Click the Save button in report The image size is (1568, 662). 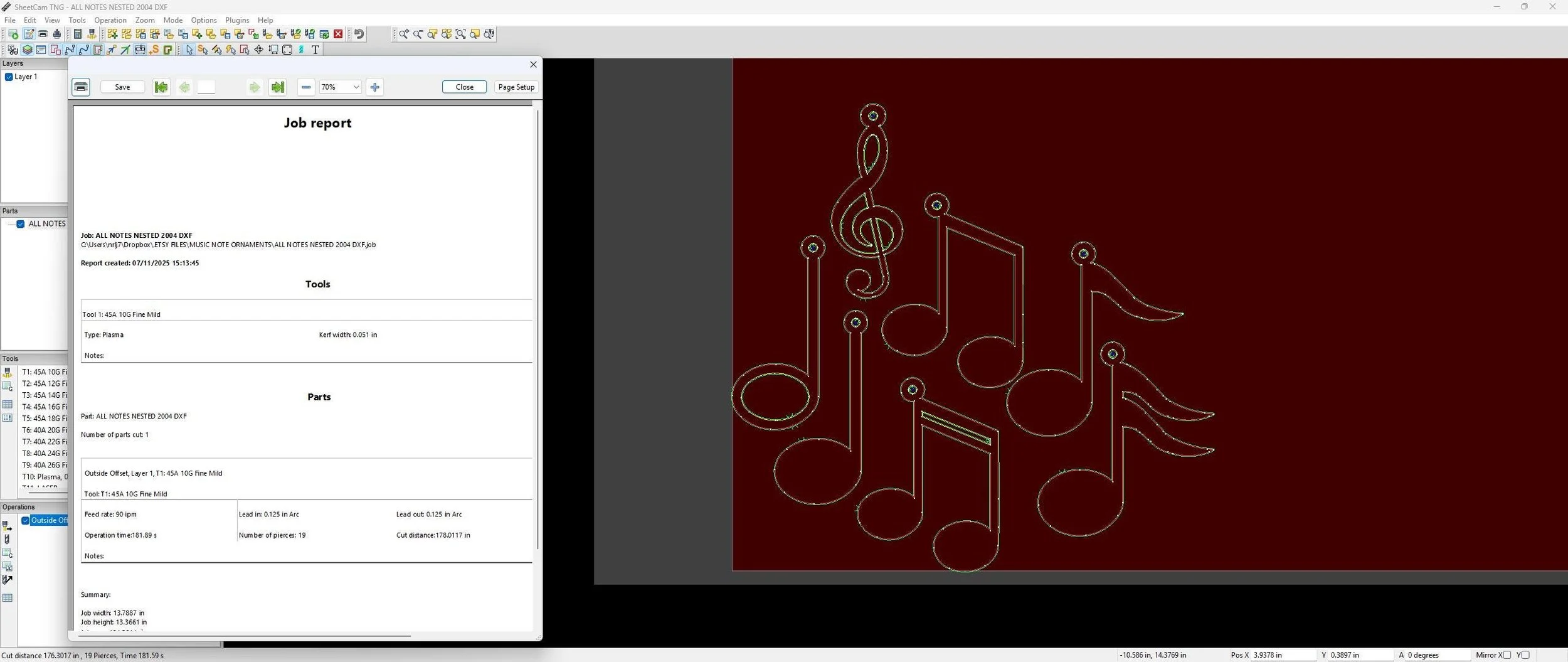click(122, 87)
